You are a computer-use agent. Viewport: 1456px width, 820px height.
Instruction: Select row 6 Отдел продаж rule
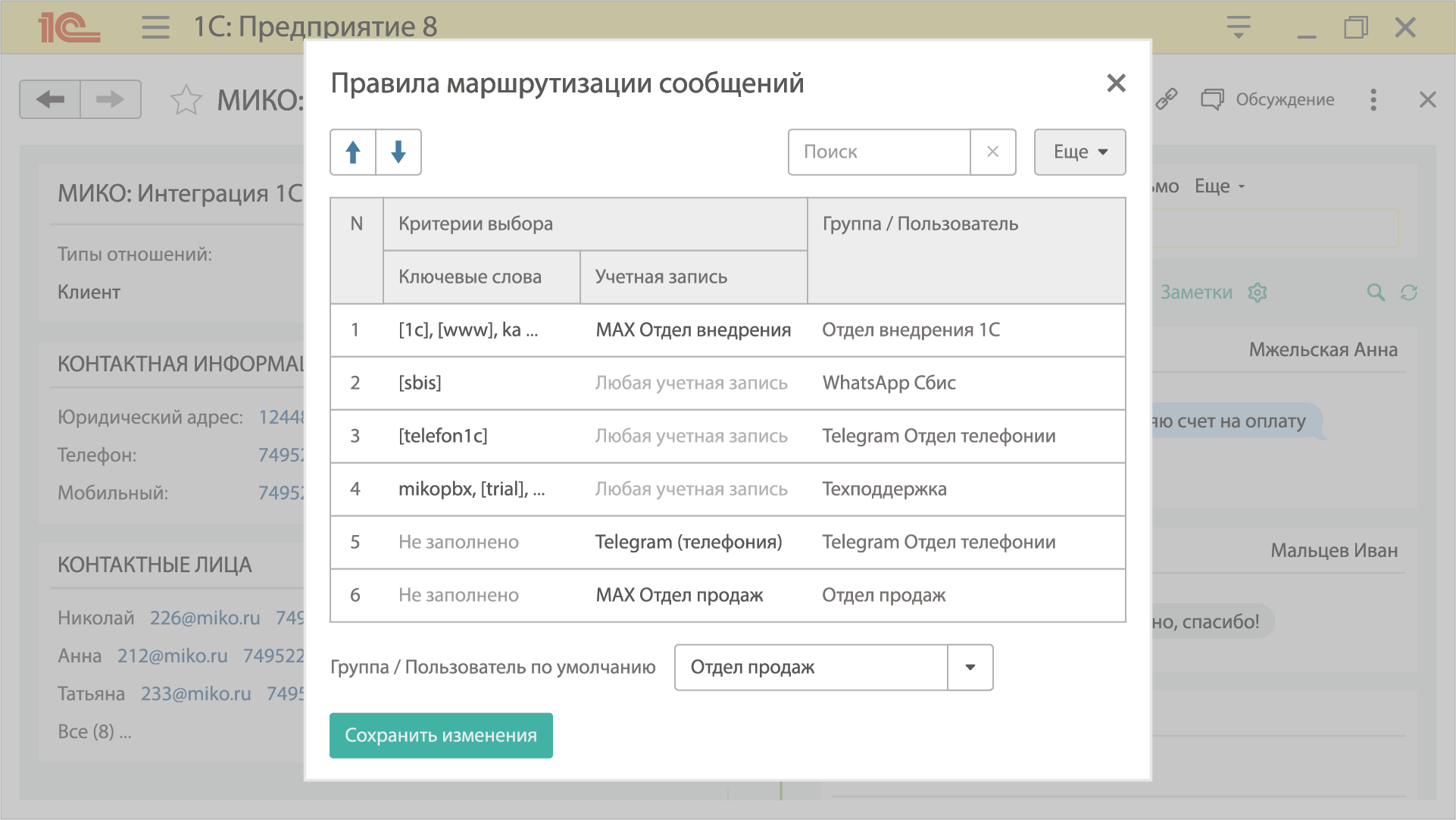coord(727,596)
